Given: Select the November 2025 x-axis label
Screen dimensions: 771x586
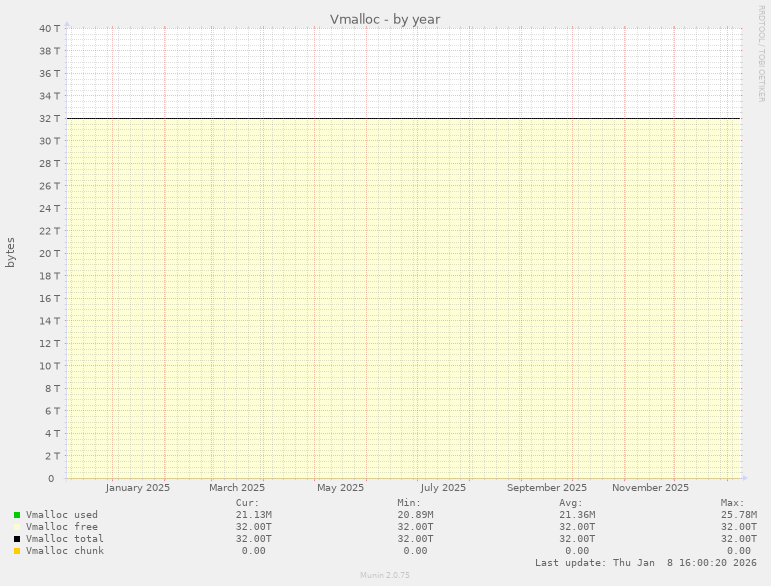Looking at the screenshot, I should coord(650,488).
